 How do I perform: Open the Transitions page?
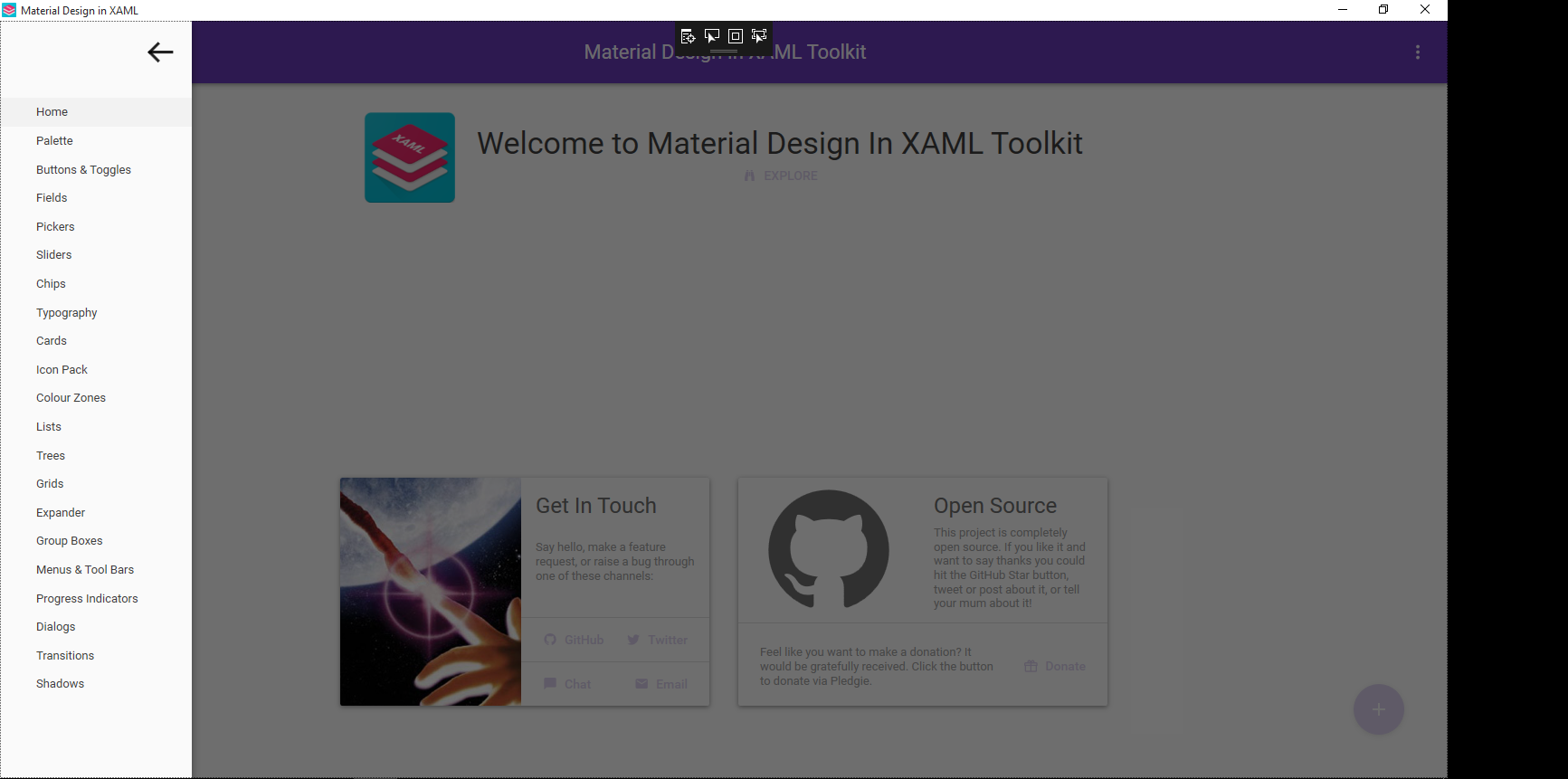click(x=96, y=655)
